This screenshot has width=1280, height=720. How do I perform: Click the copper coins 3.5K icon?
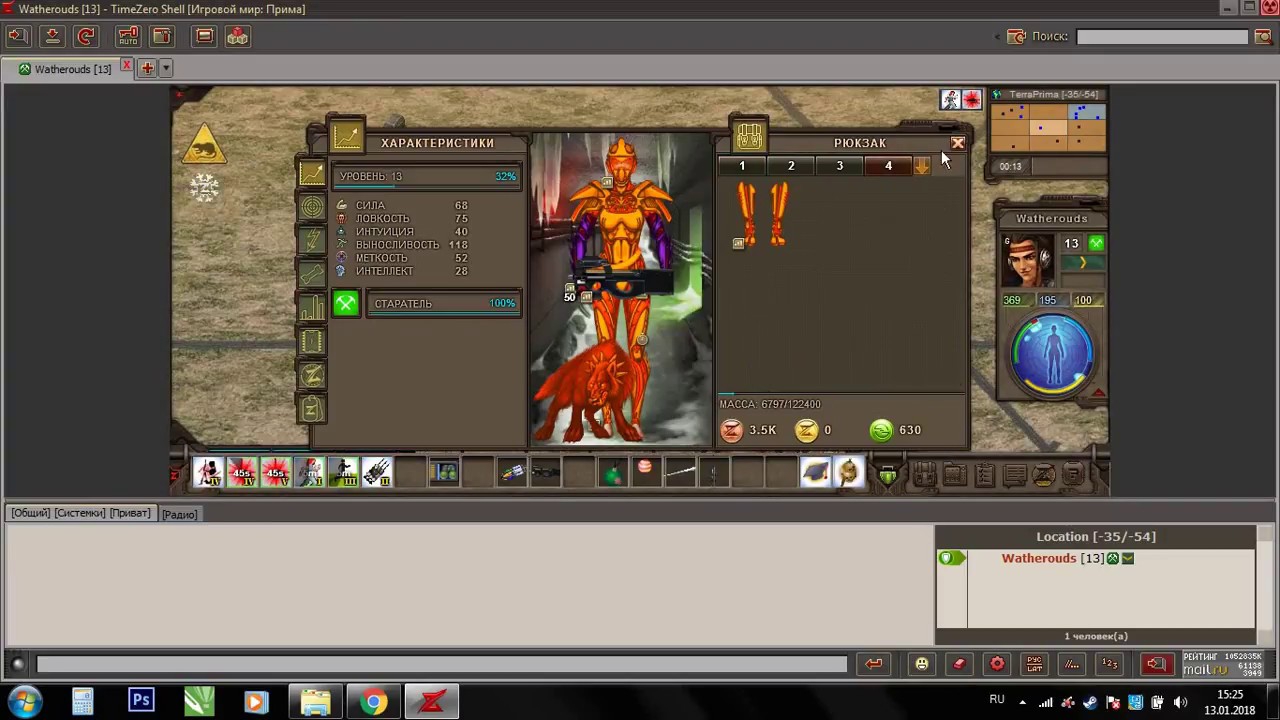tap(732, 430)
